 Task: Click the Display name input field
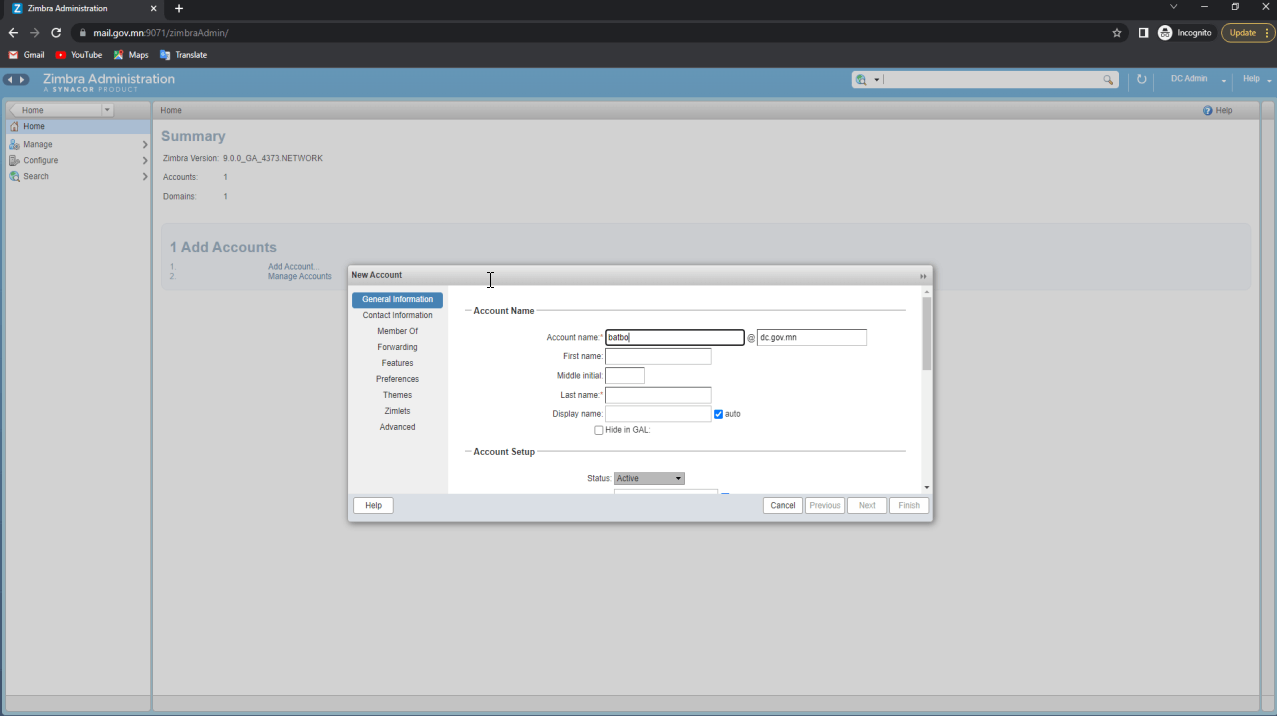tap(658, 414)
